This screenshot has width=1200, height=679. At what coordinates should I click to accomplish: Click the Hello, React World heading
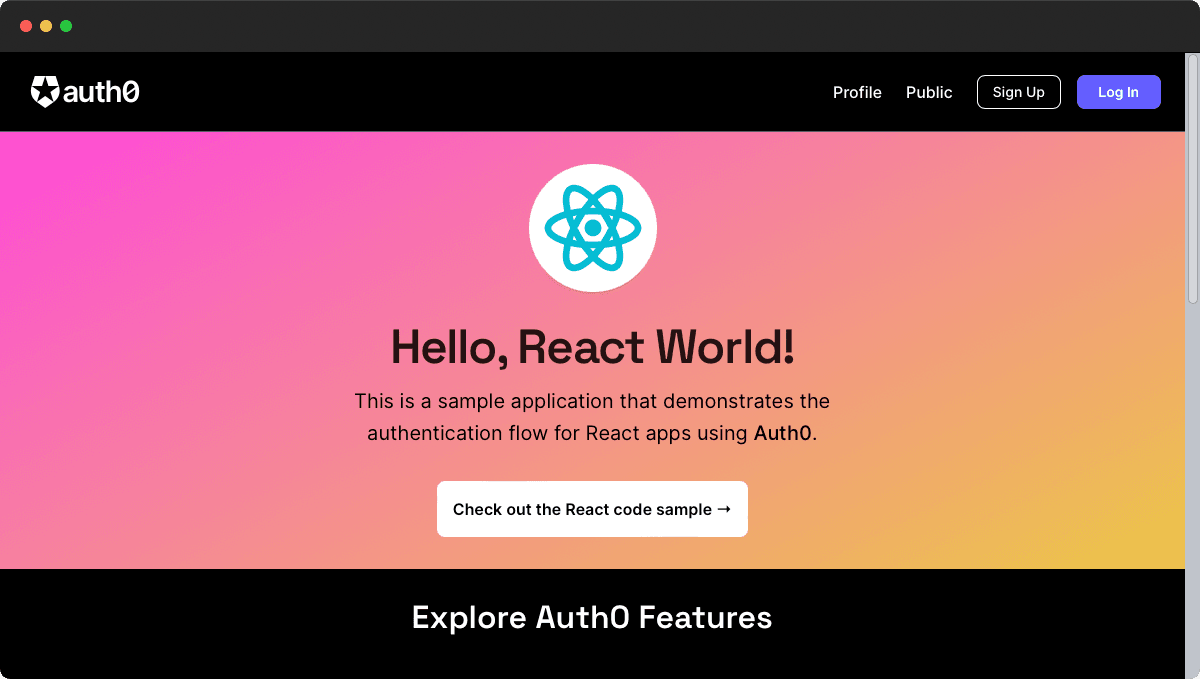click(593, 347)
